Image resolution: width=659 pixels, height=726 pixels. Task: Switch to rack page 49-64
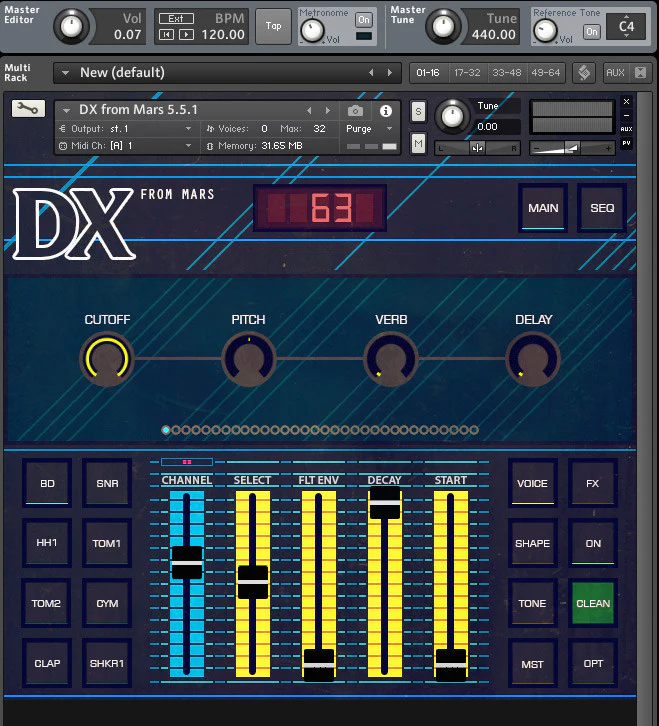tap(546, 73)
